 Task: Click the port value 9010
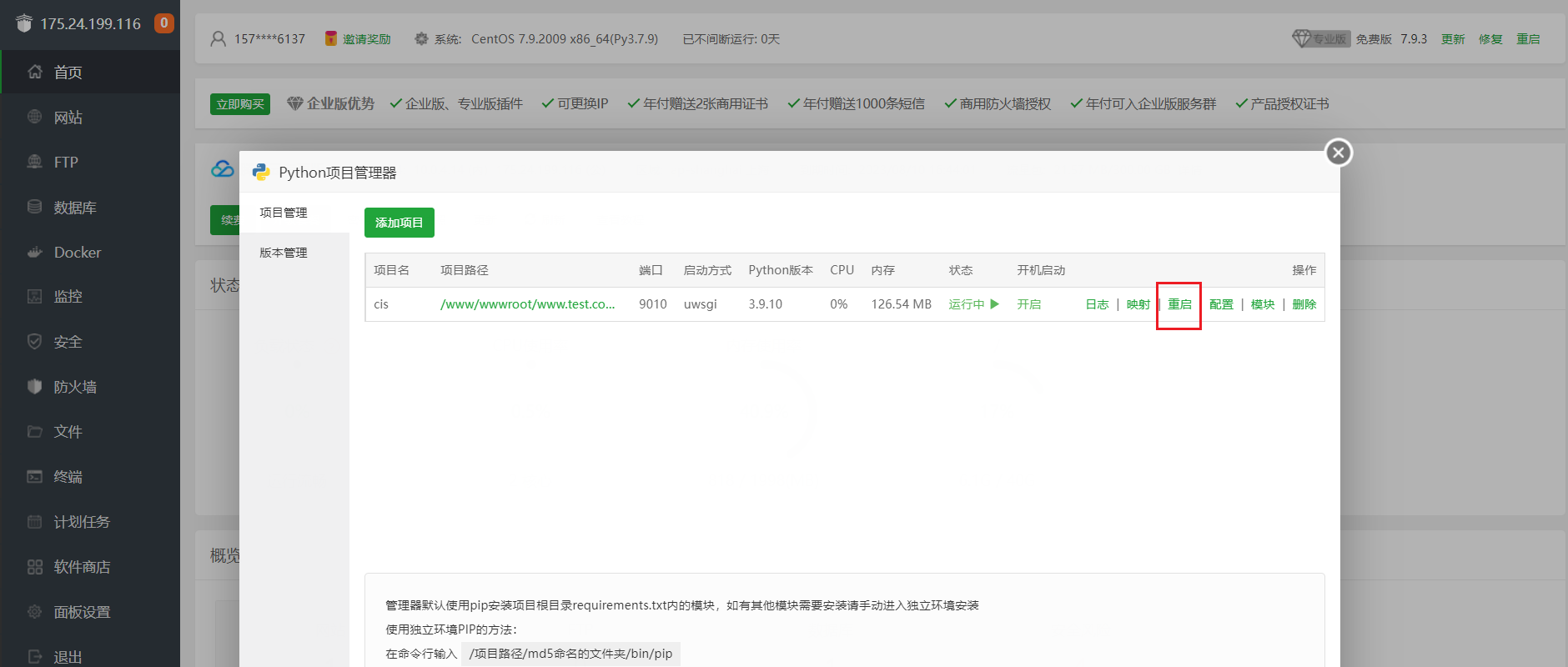pyautogui.click(x=653, y=304)
